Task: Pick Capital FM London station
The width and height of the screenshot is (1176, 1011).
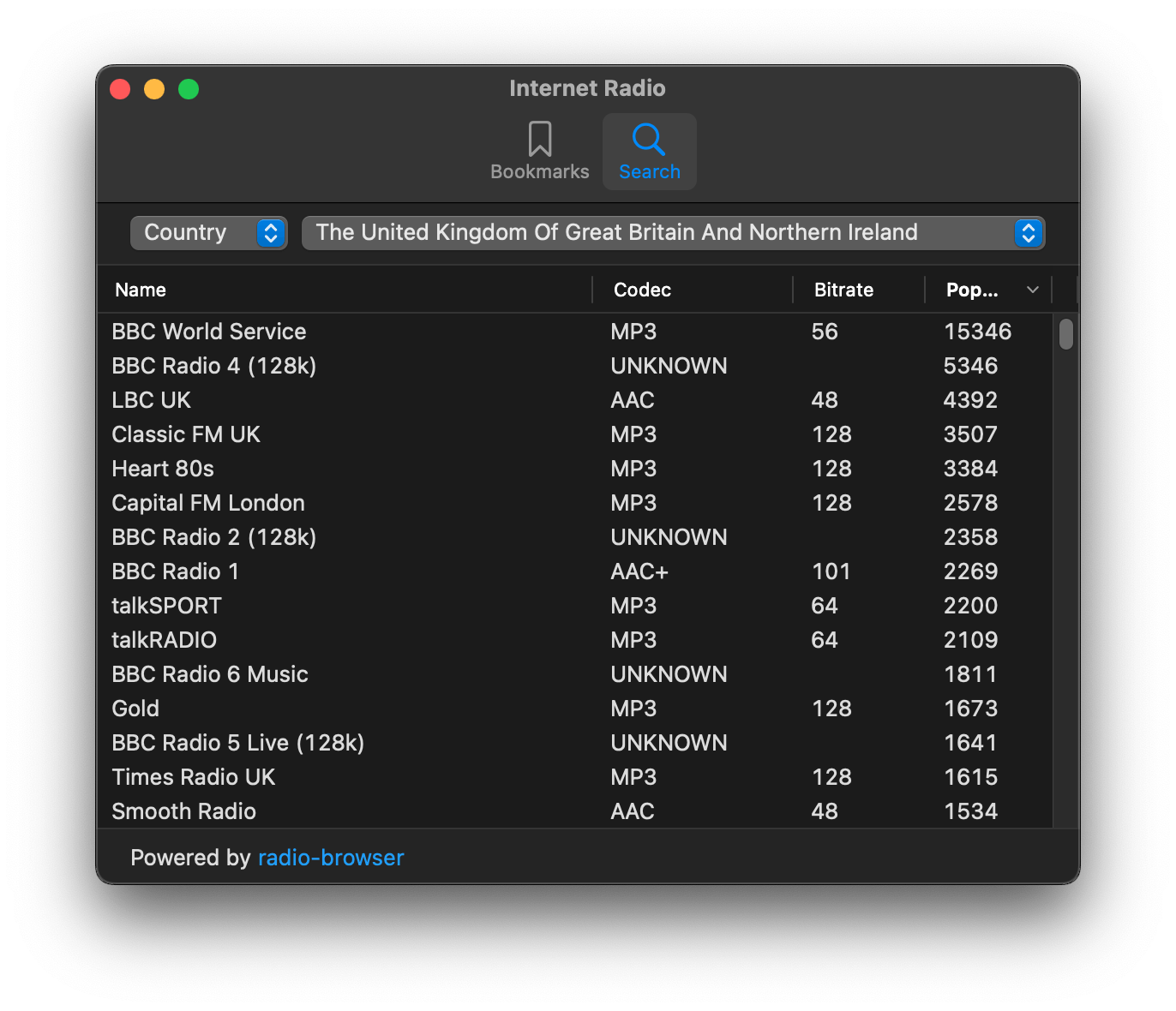Action: coord(575,503)
